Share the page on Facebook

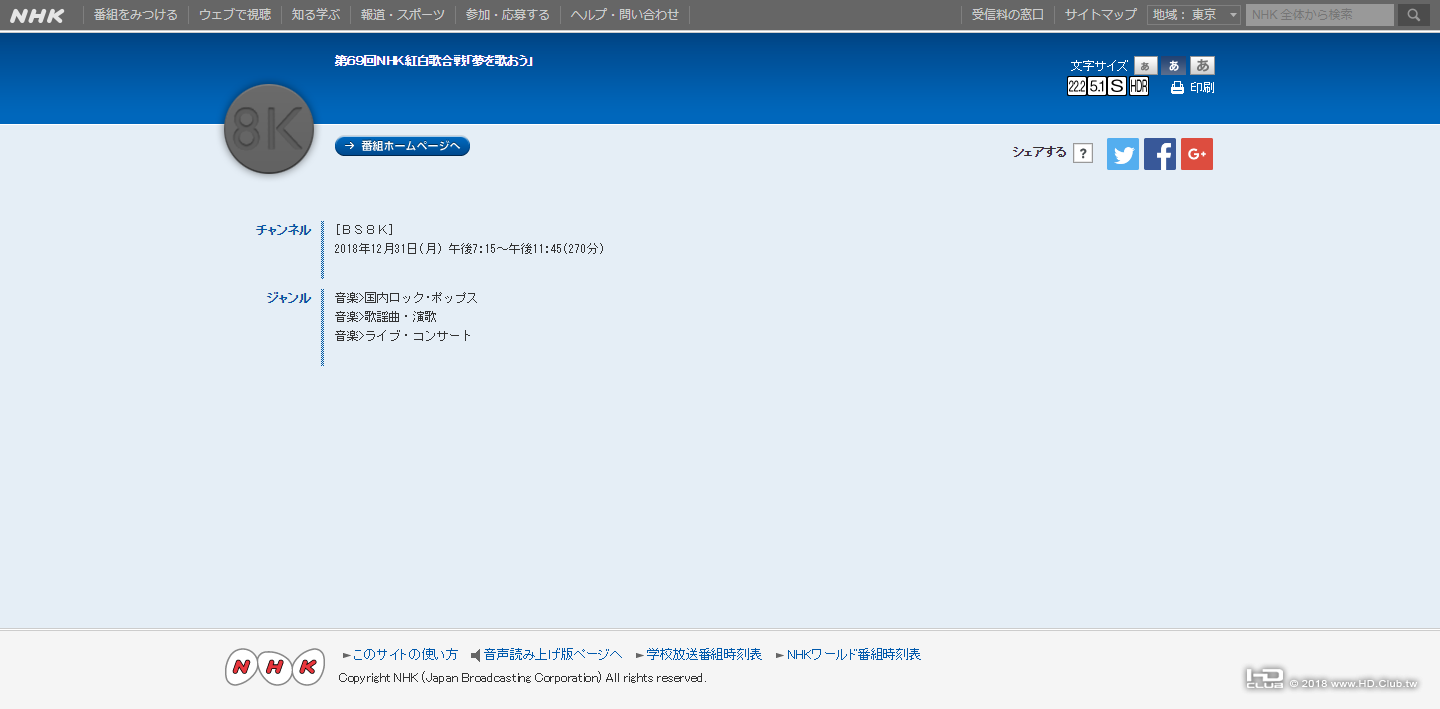pyautogui.click(x=1160, y=154)
